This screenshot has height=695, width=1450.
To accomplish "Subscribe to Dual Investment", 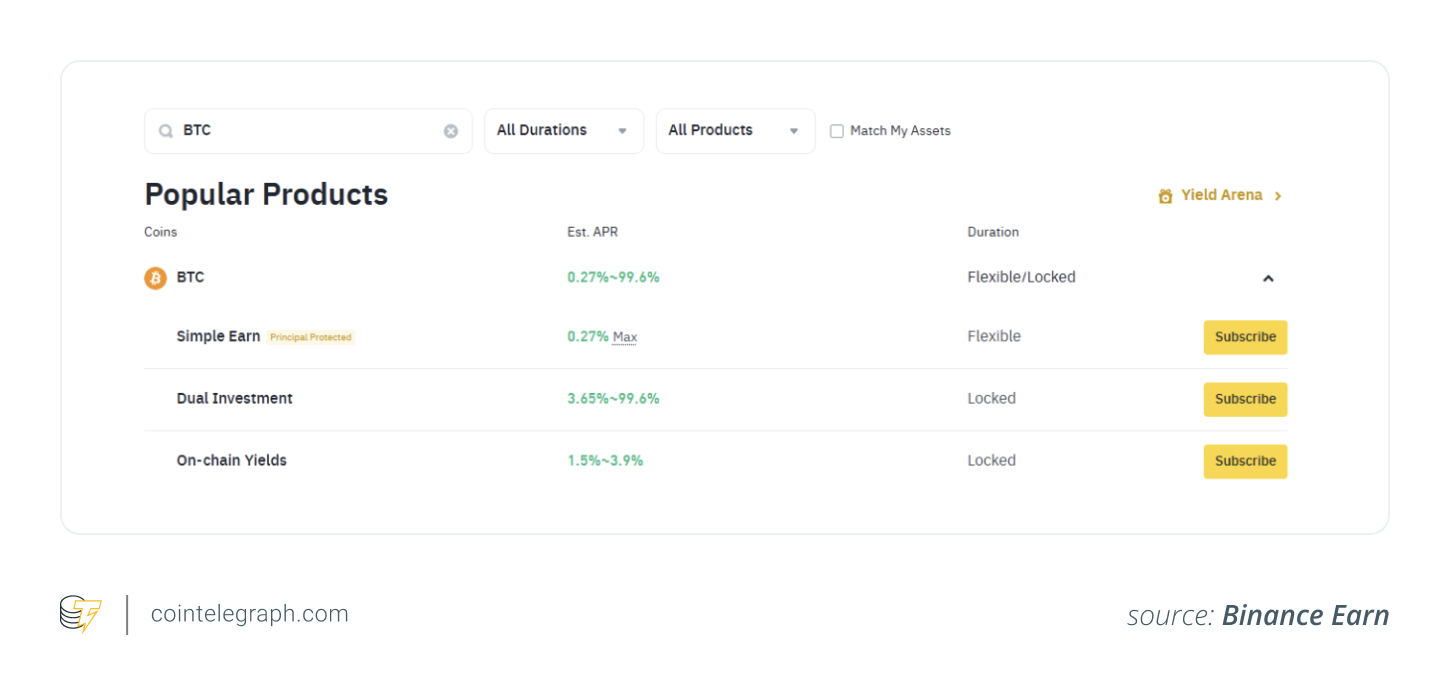I will (1245, 399).
